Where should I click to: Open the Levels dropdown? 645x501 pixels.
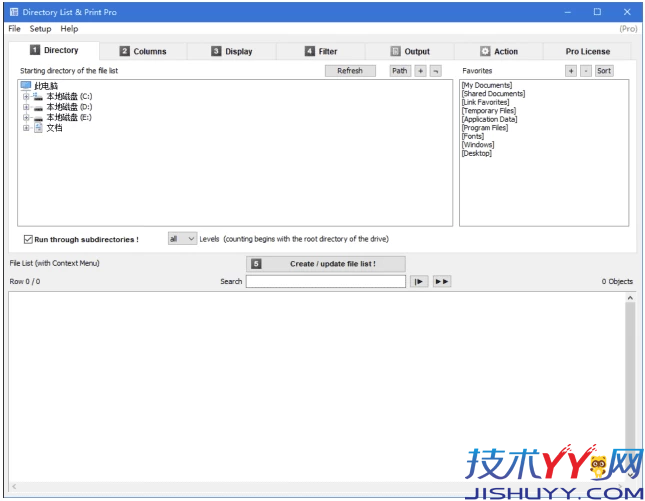tap(182, 239)
